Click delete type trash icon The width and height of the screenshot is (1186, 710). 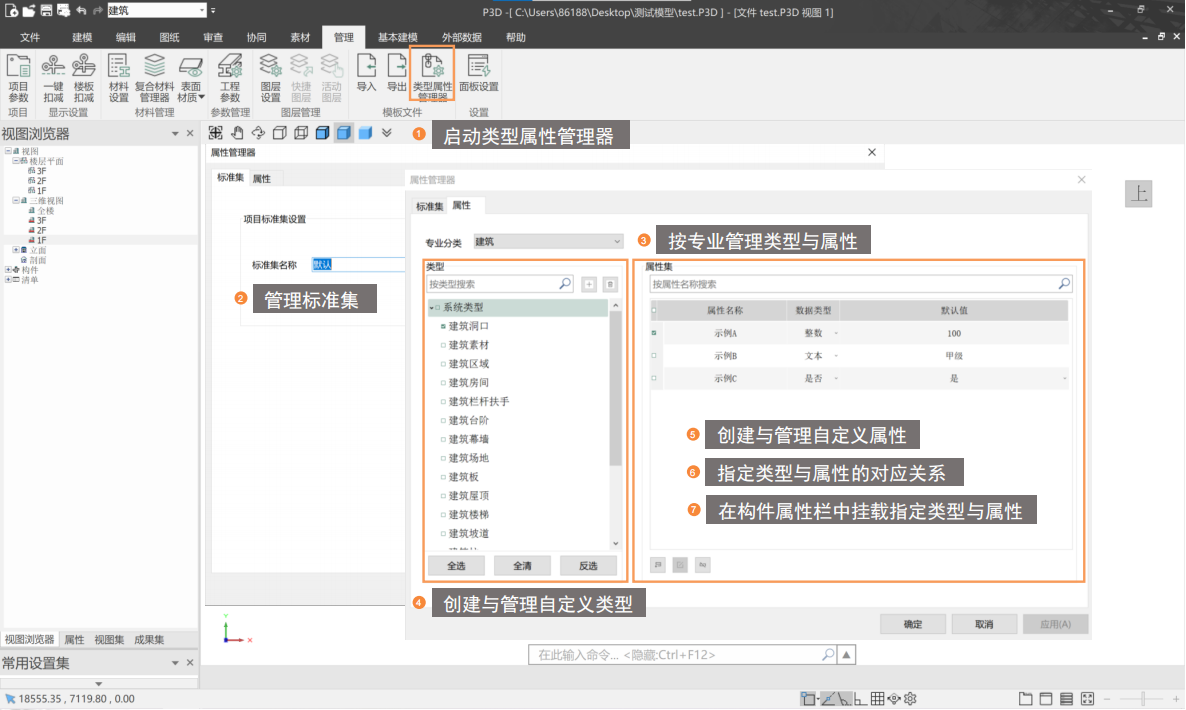pos(610,285)
